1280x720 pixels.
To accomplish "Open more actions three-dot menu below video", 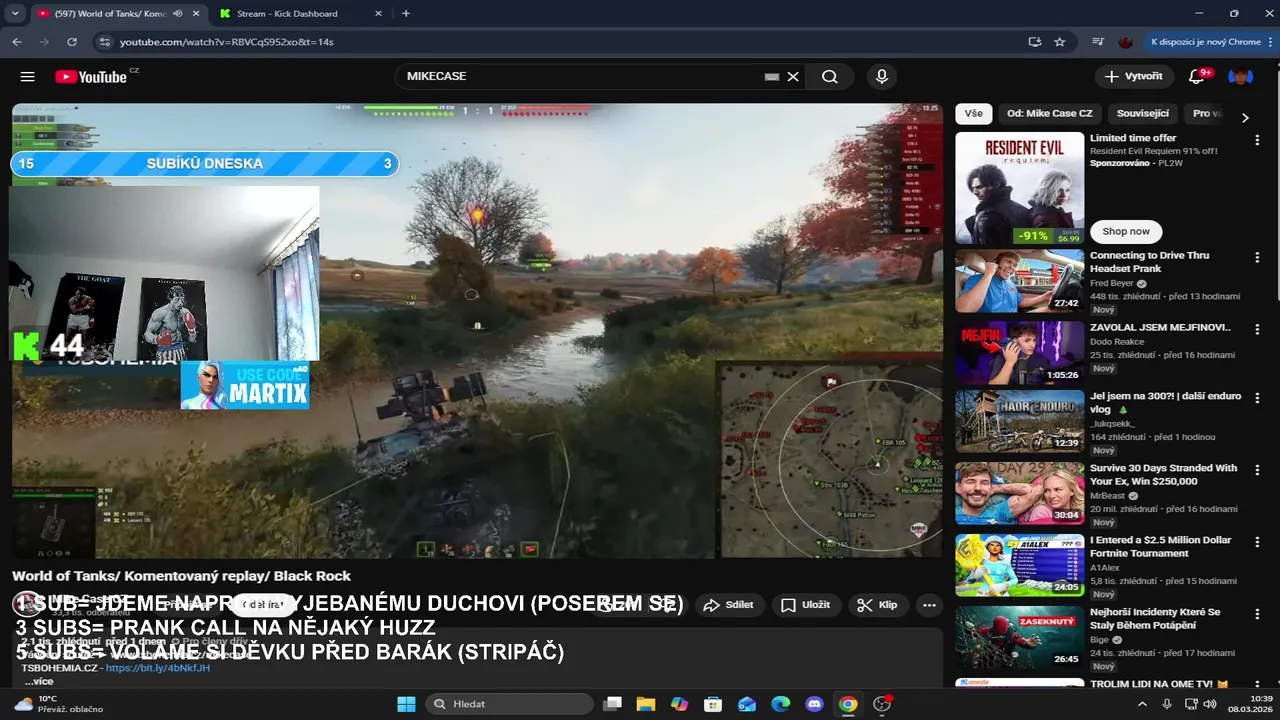I will pos(929,605).
